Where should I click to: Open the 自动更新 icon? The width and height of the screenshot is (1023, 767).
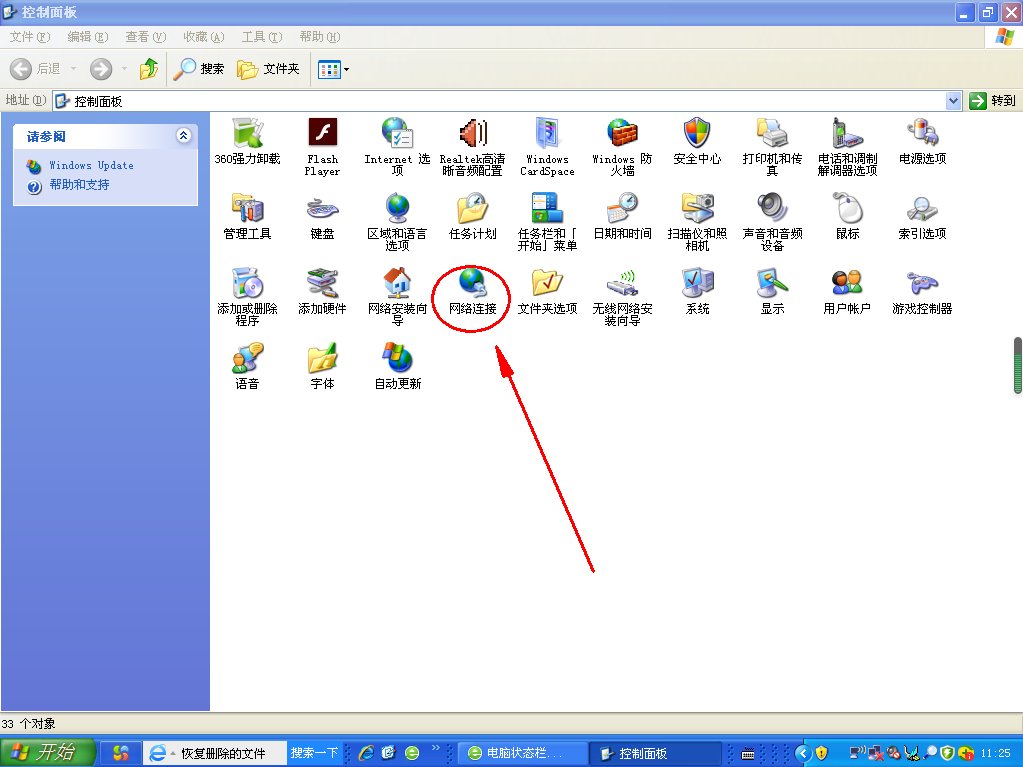(x=397, y=359)
